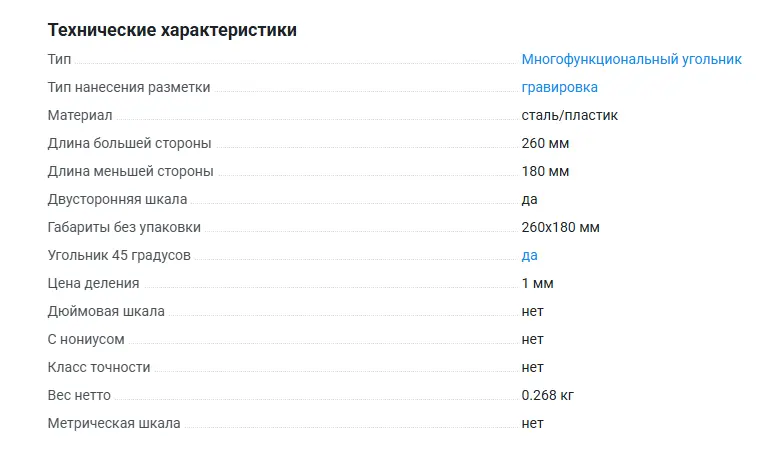Viewport: 767px width, 472px height.
Task: Click the Длина большей стороны label
Action: 129,144
